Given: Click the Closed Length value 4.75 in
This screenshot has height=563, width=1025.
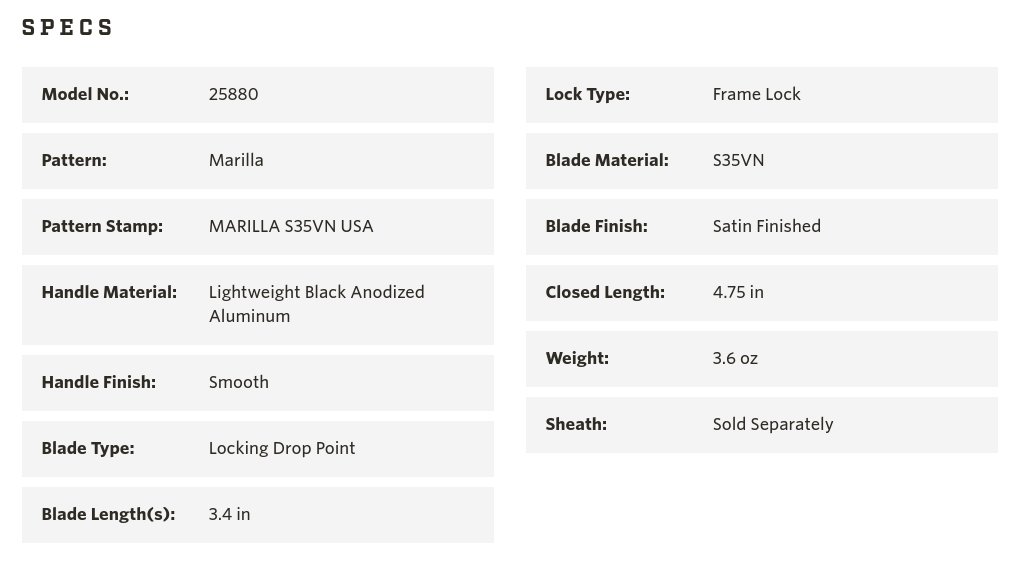Looking at the screenshot, I should point(738,292).
